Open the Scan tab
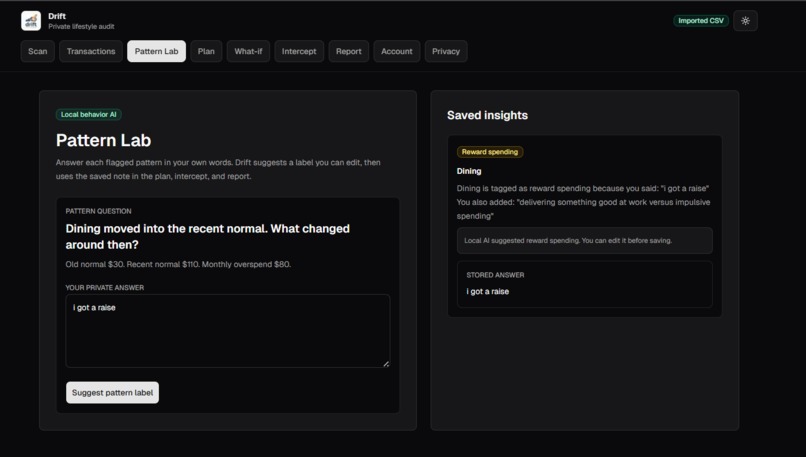Screen dimensions: 806x457 point(38,51)
